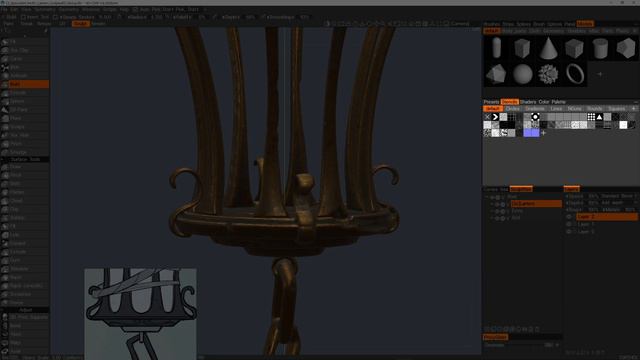Select the highlighted object in VoxTree
Viewport: 640px width, 360px height.
(x=536, y=204)
